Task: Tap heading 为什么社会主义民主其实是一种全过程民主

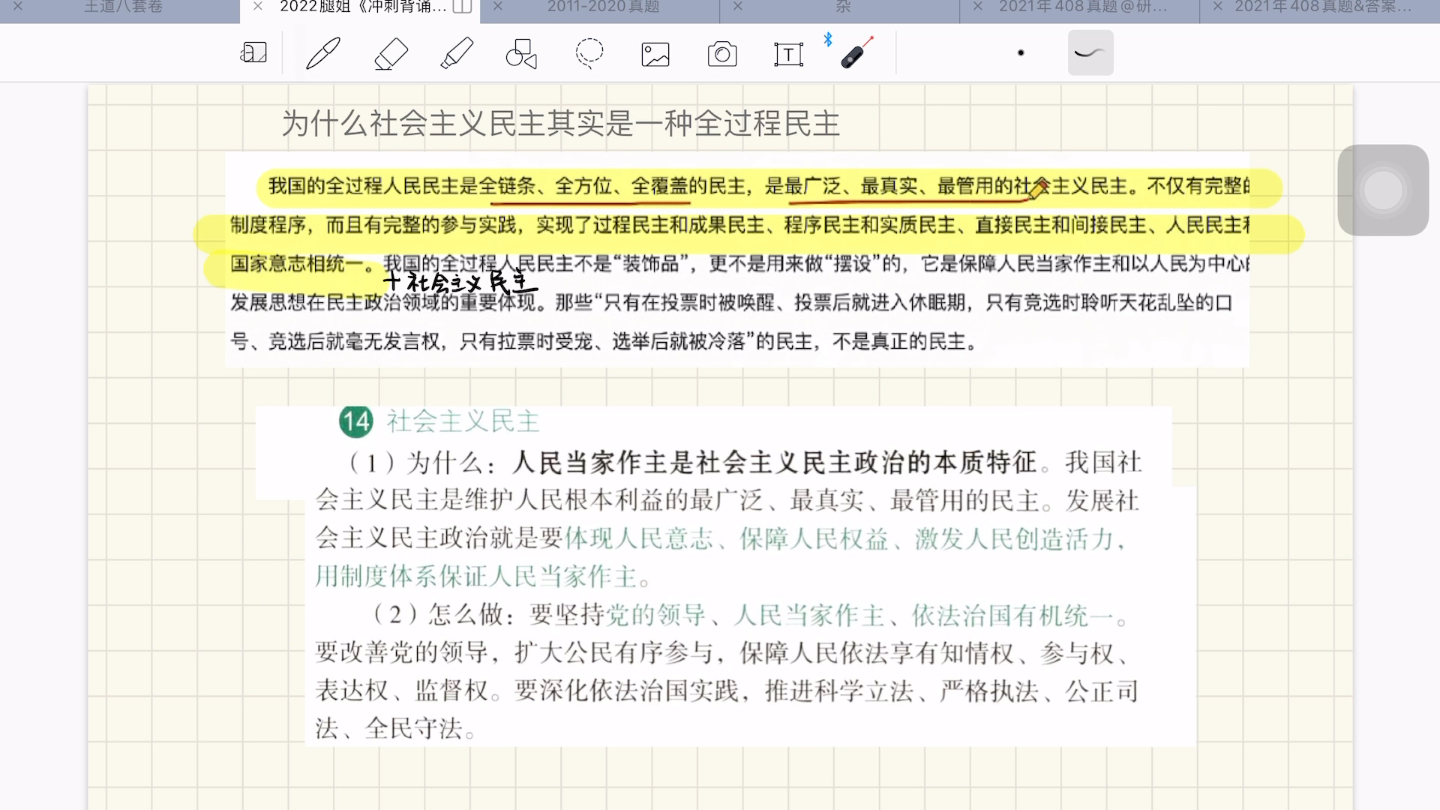Action: click(x=560, y=124)
